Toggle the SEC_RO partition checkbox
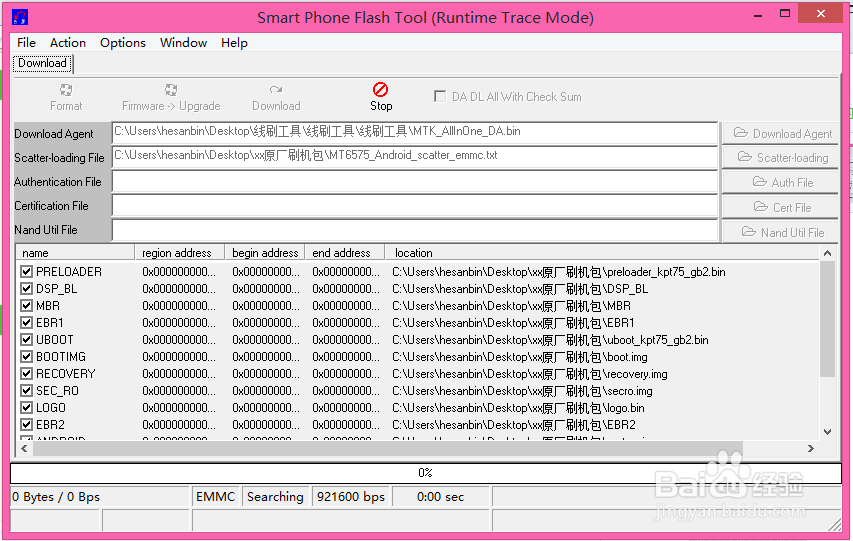Image resolution: width=853 pixels, height=541 pixels. pyautogui.click(x=26, y=390)
